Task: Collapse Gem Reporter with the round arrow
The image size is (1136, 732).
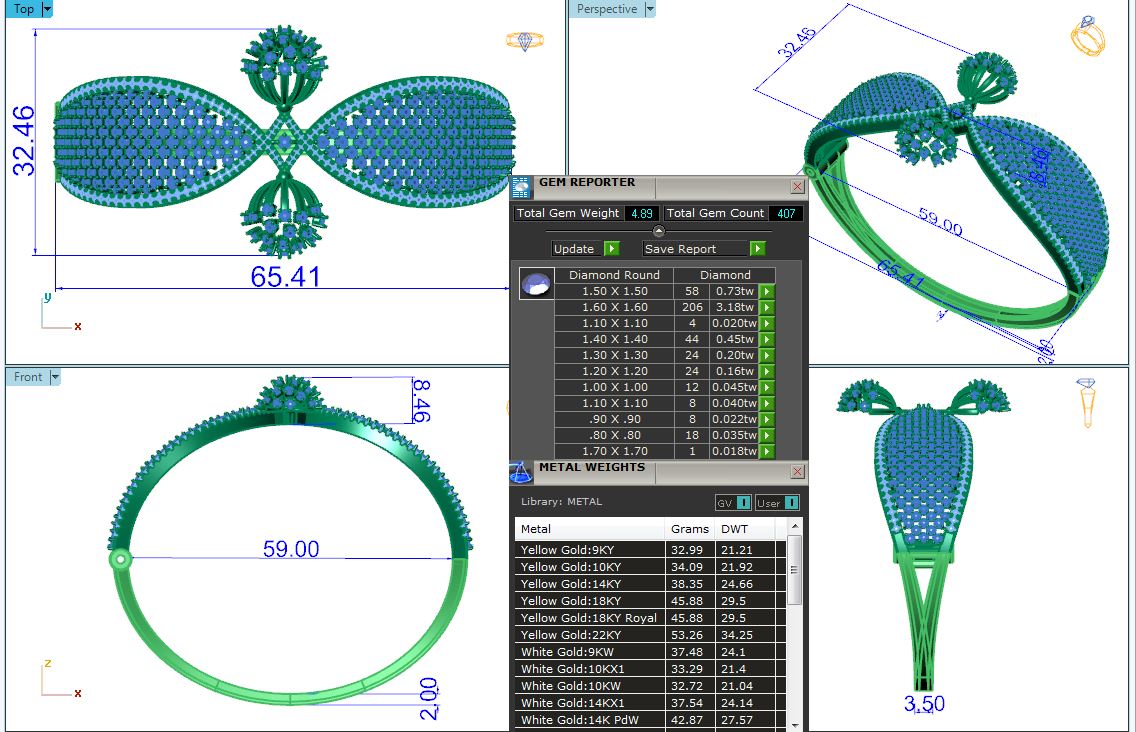Action: tap(658, 231)
